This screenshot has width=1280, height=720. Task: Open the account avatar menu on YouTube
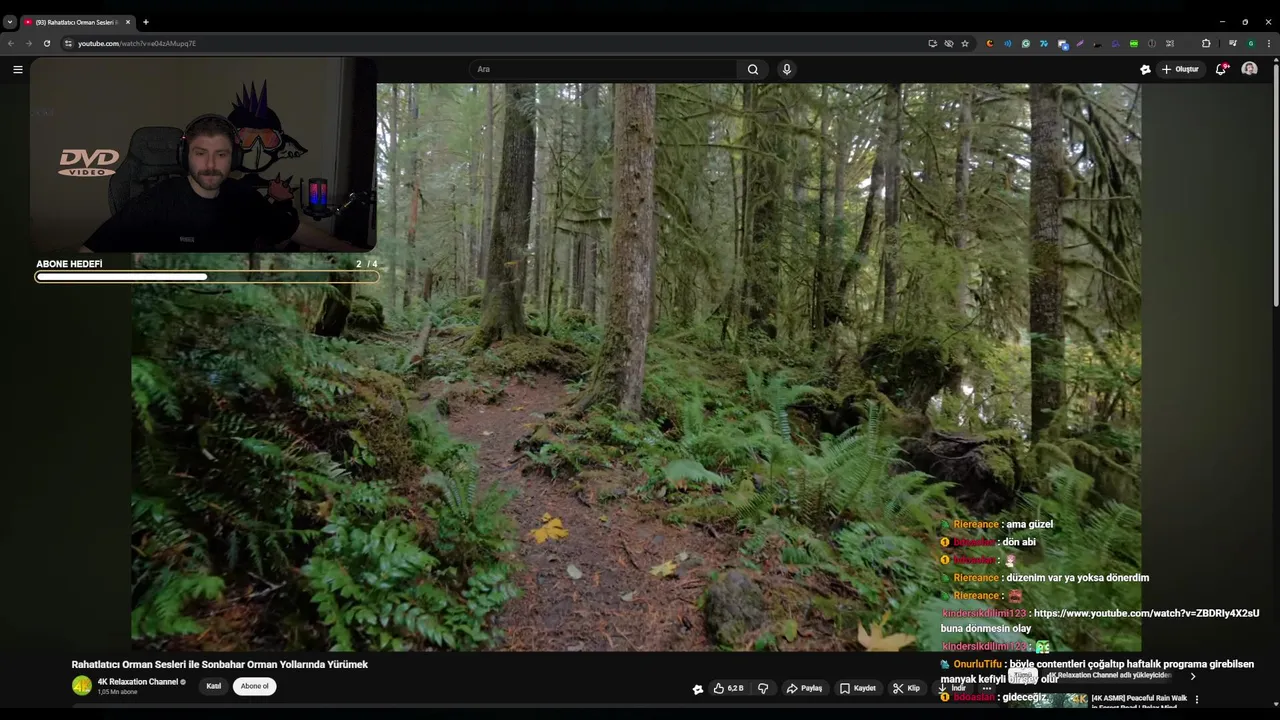coord(1249,69)
